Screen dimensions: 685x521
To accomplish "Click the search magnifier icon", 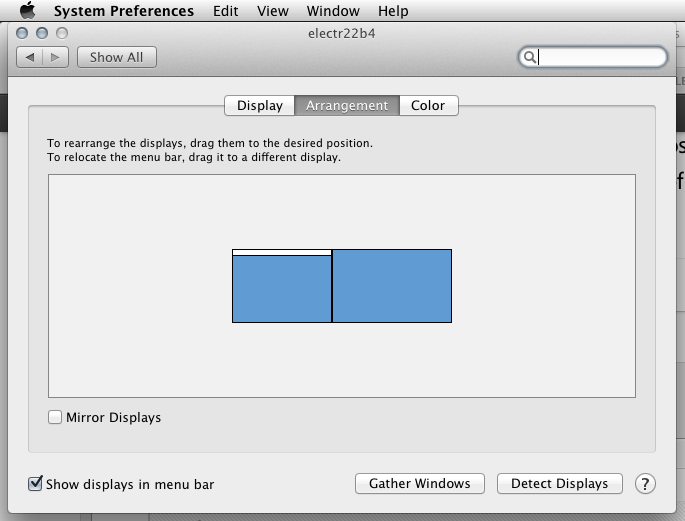I will [x=530, y=57].
